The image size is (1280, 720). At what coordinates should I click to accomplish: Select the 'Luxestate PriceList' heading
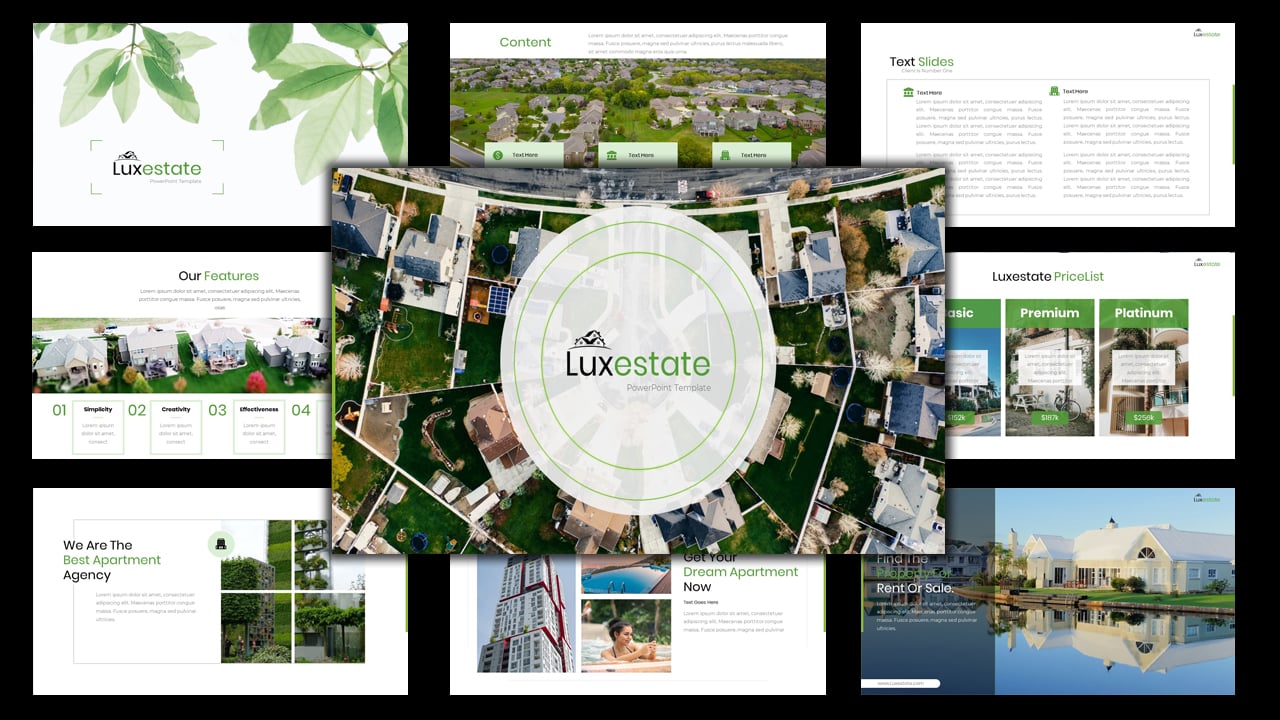click(x=1048, y=276)
